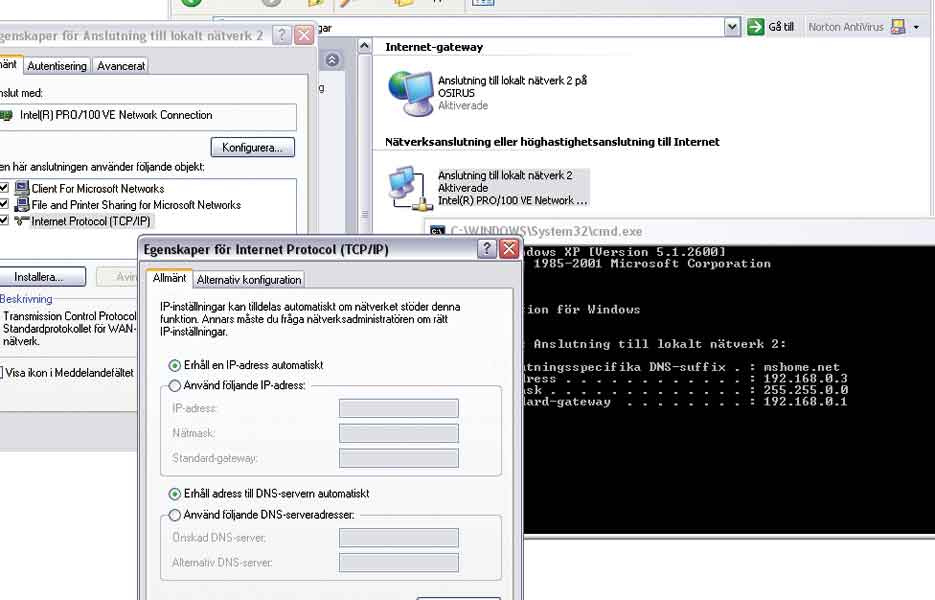
Task: Open the Norton AntiVirus toolbar icon
Action: pyautogui.click(x=898, y=27)
